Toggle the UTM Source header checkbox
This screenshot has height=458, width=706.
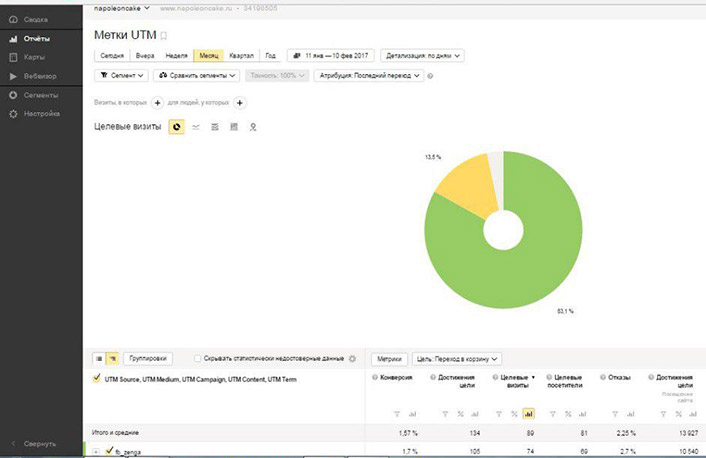coord(96,379)
